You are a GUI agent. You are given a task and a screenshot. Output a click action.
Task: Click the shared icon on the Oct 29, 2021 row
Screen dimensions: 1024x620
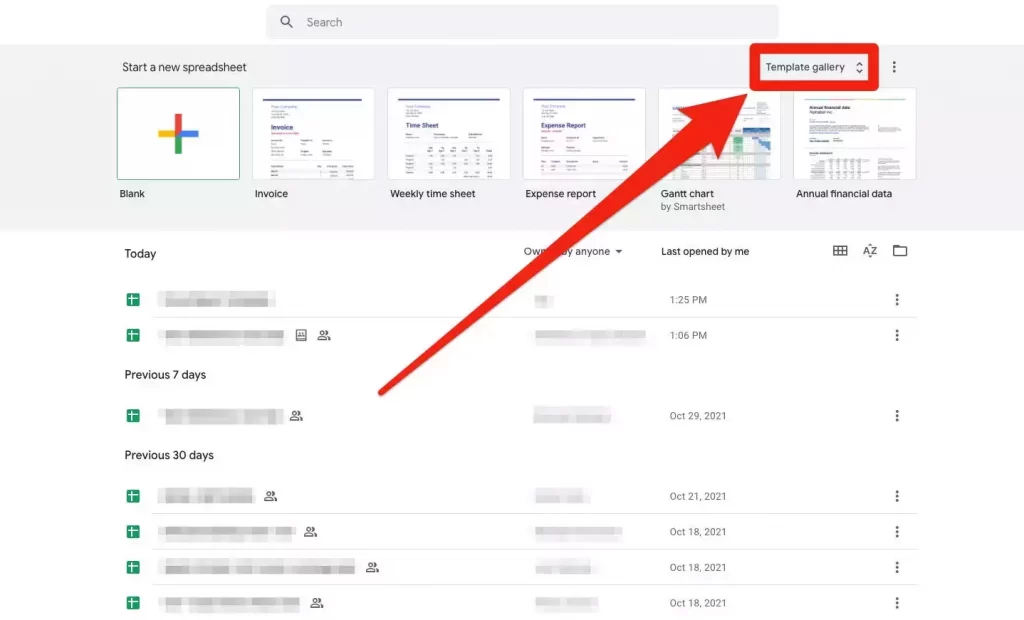coord(296,416)
